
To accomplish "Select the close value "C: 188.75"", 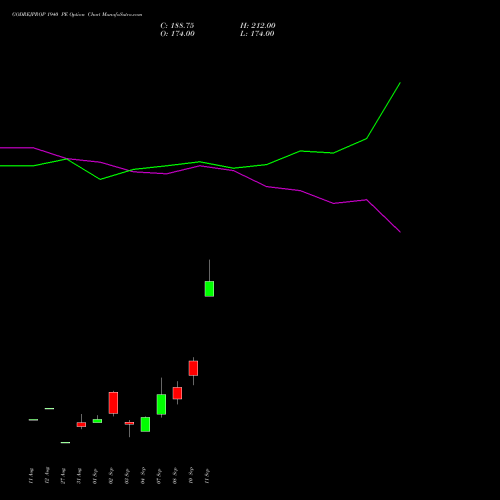I will click(x=177, y=26).
